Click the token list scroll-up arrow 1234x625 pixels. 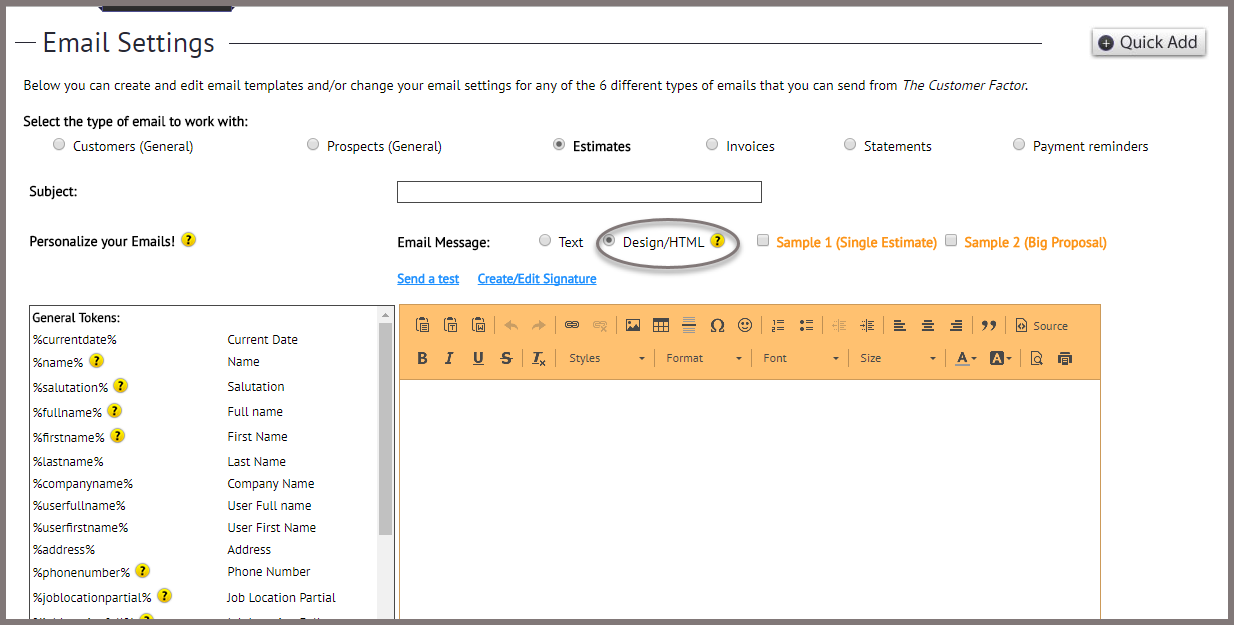tap(385, 314)
